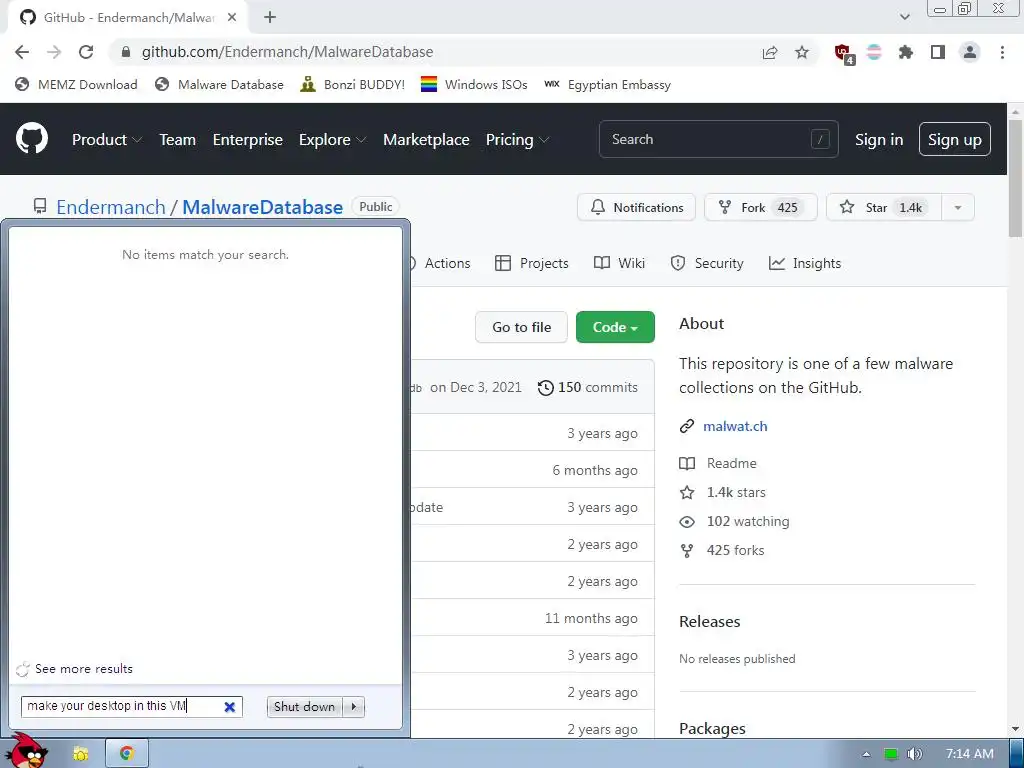
Task: Click the striped flag extension icon
Action: coord(874,52)
